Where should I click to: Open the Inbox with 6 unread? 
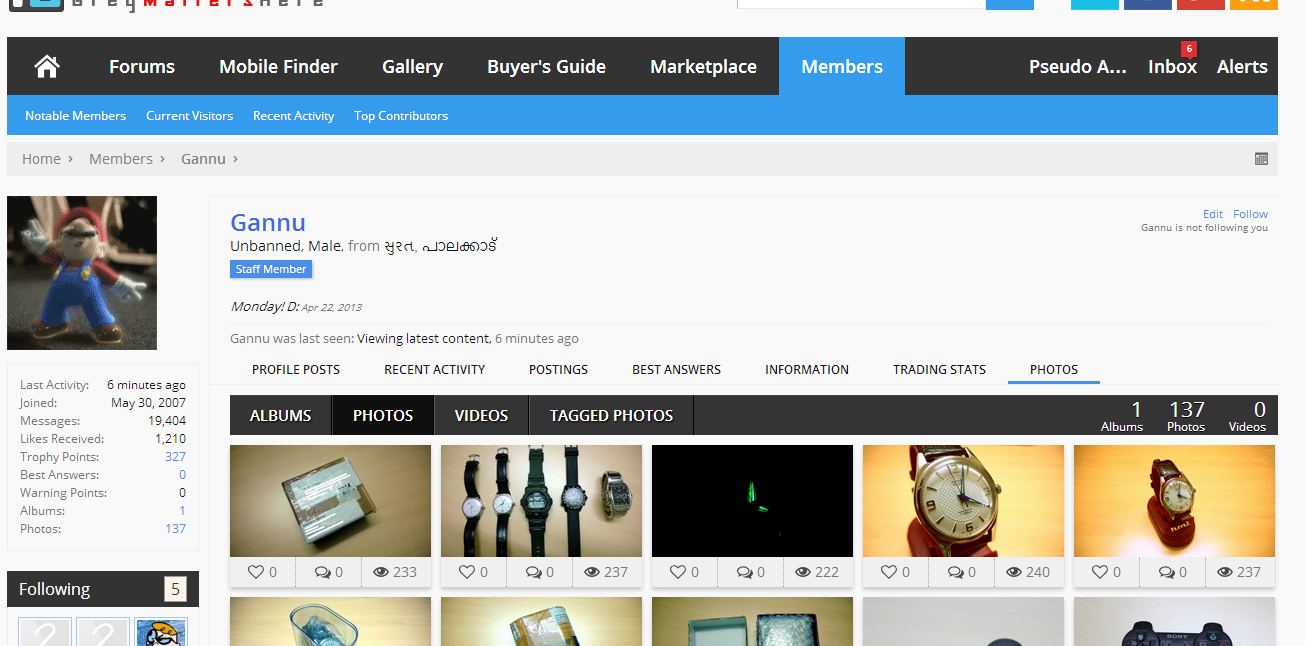pyautogui.click(x=1172, y=67)
